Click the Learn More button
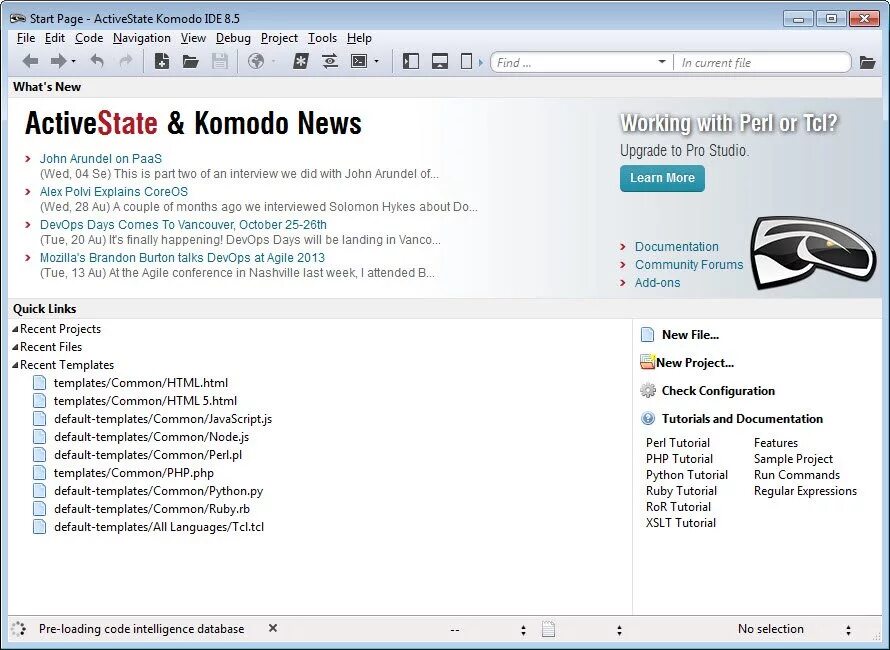Screen dimensions: 890x650 662,178
